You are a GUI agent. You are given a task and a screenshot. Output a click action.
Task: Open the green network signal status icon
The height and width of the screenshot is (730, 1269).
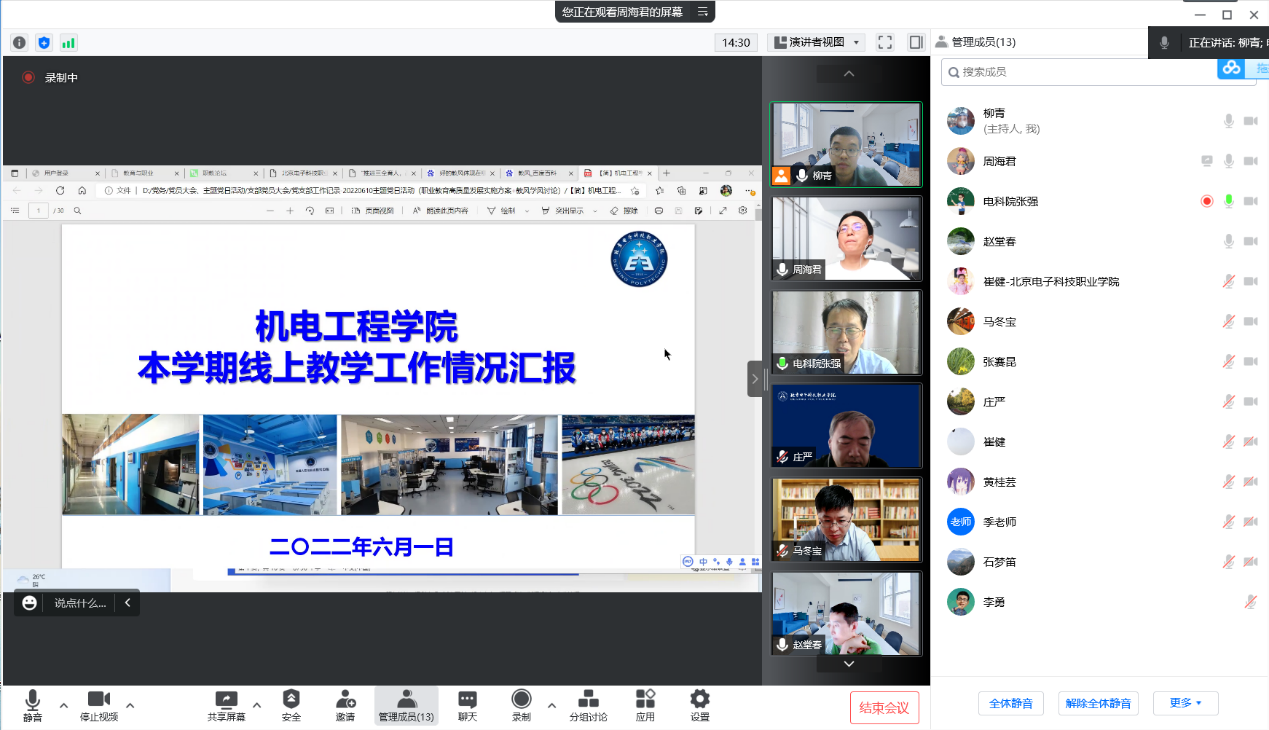click(69, 43)
